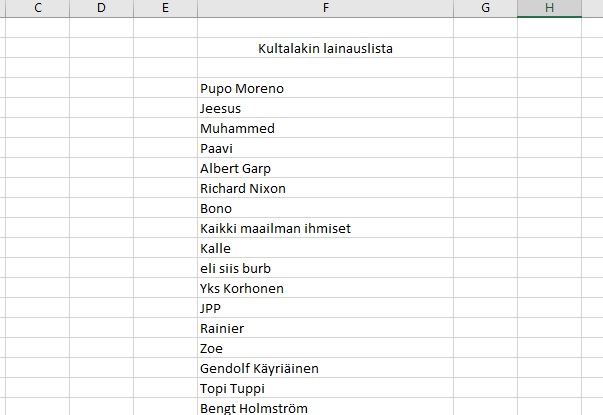Select the Albert Garp cell
The image size is (603, 415).
325,168
